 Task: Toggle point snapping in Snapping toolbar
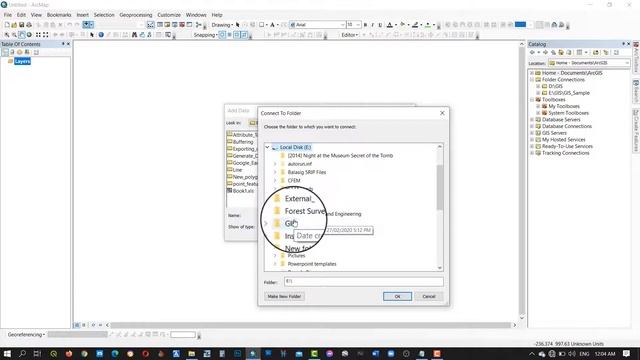(x=222, y=35)
